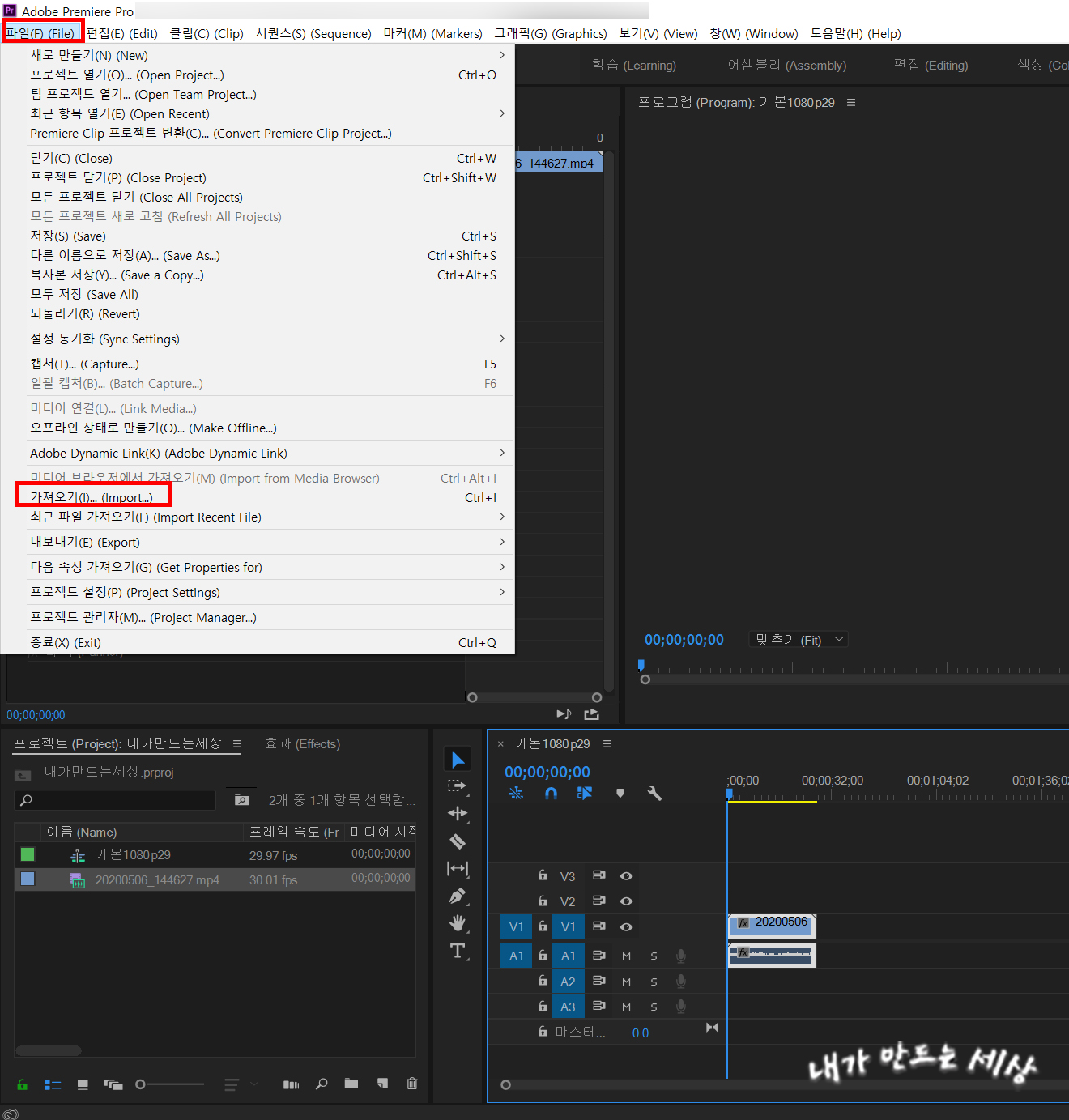Click the New Item icon in Project panel
Image resolution: width=1069 pixels, height=1120 pixels.
pyautogui.click(x=382, y=1084)
